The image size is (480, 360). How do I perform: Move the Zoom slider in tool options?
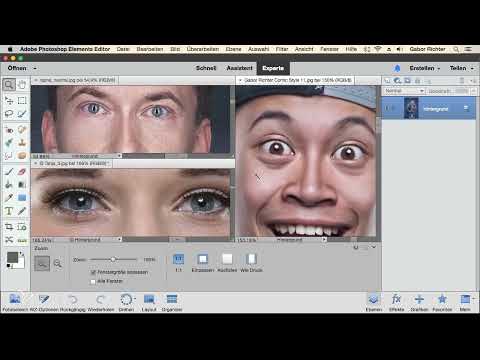(113, 259)
